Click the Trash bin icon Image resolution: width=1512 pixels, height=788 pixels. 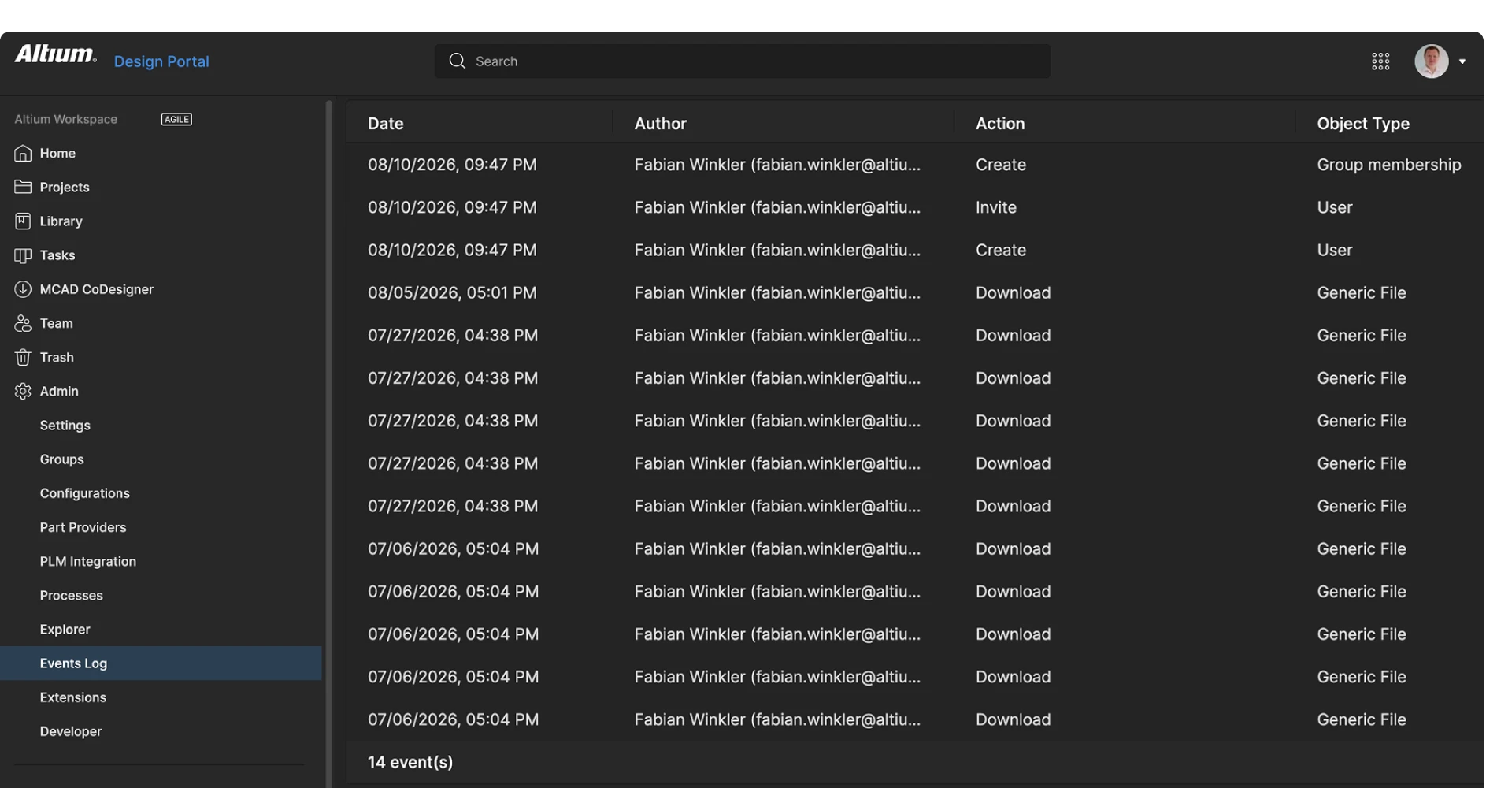pyautogui.click(x=23, y=358)
